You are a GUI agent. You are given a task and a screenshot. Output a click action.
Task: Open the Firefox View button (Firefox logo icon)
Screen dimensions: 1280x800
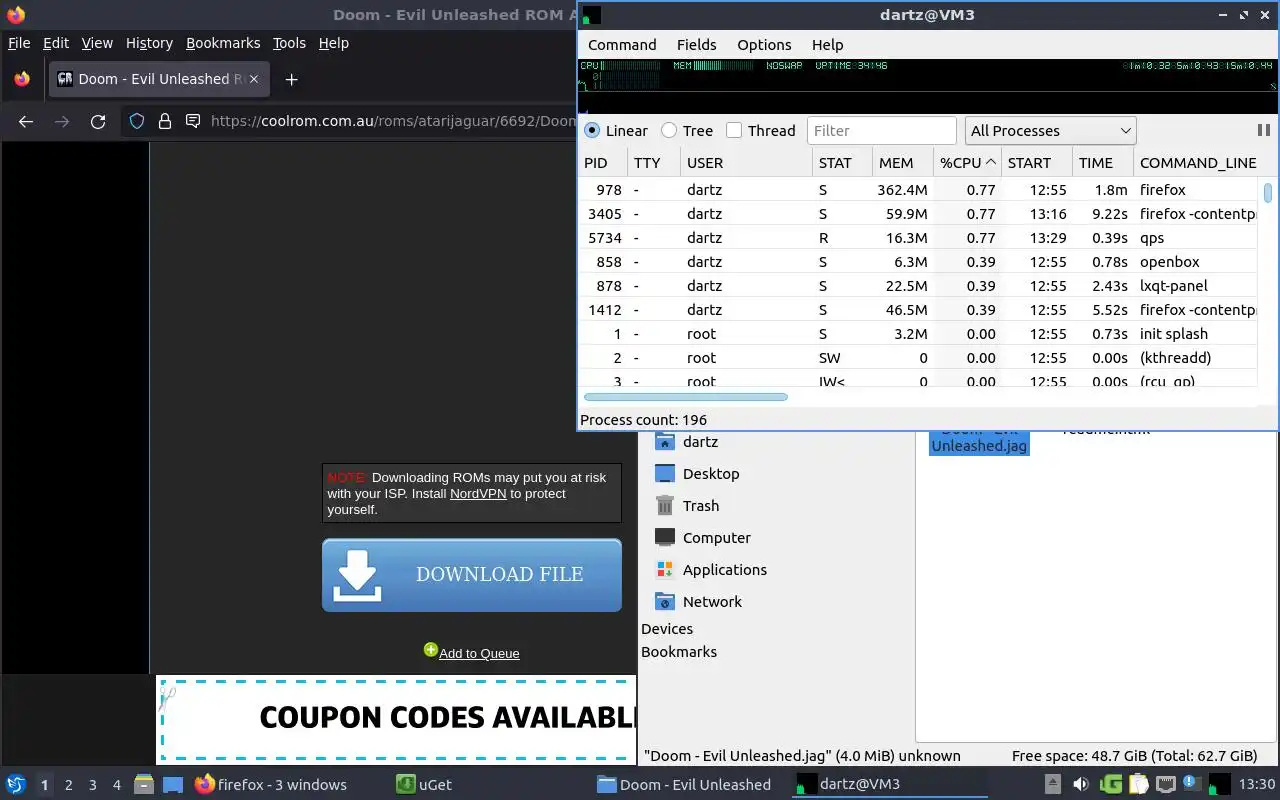22,79
